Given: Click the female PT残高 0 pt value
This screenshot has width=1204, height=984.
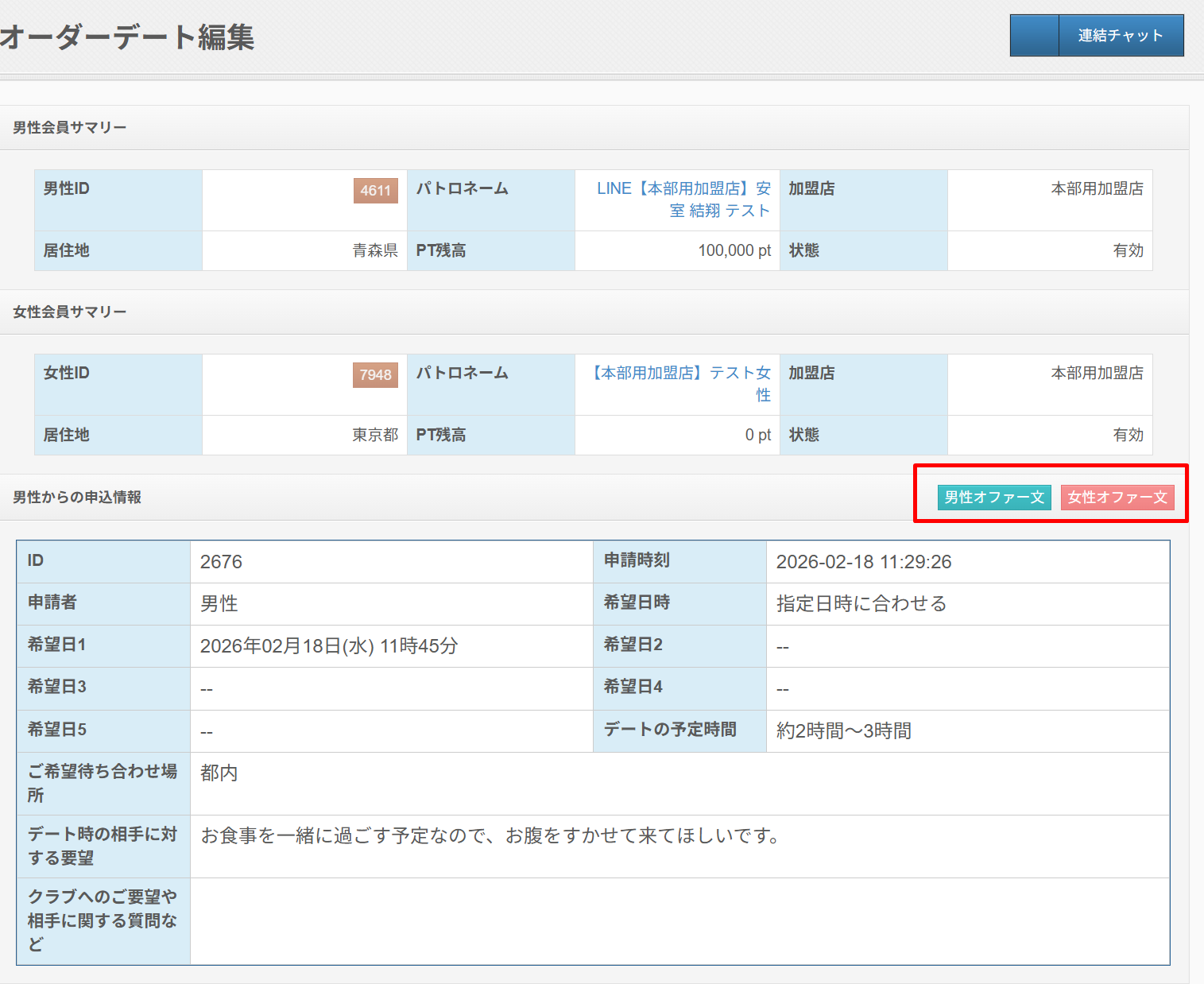Looking at the screenshot, I should pyautogui.click(x=757, y=436).
